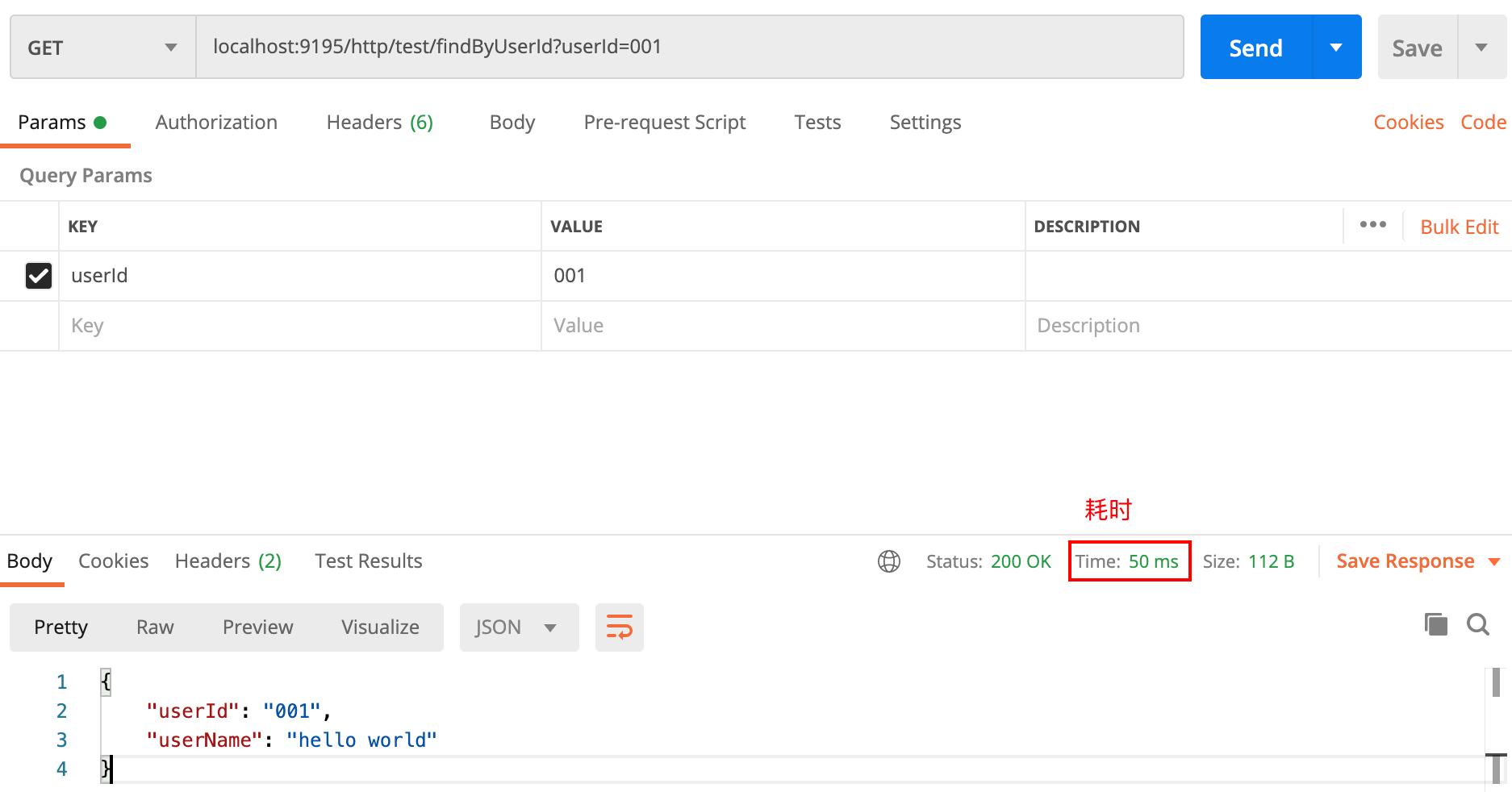This screenshot has height=792, width=1512.
Task: Switch response view to Raw
Action: 155,627
